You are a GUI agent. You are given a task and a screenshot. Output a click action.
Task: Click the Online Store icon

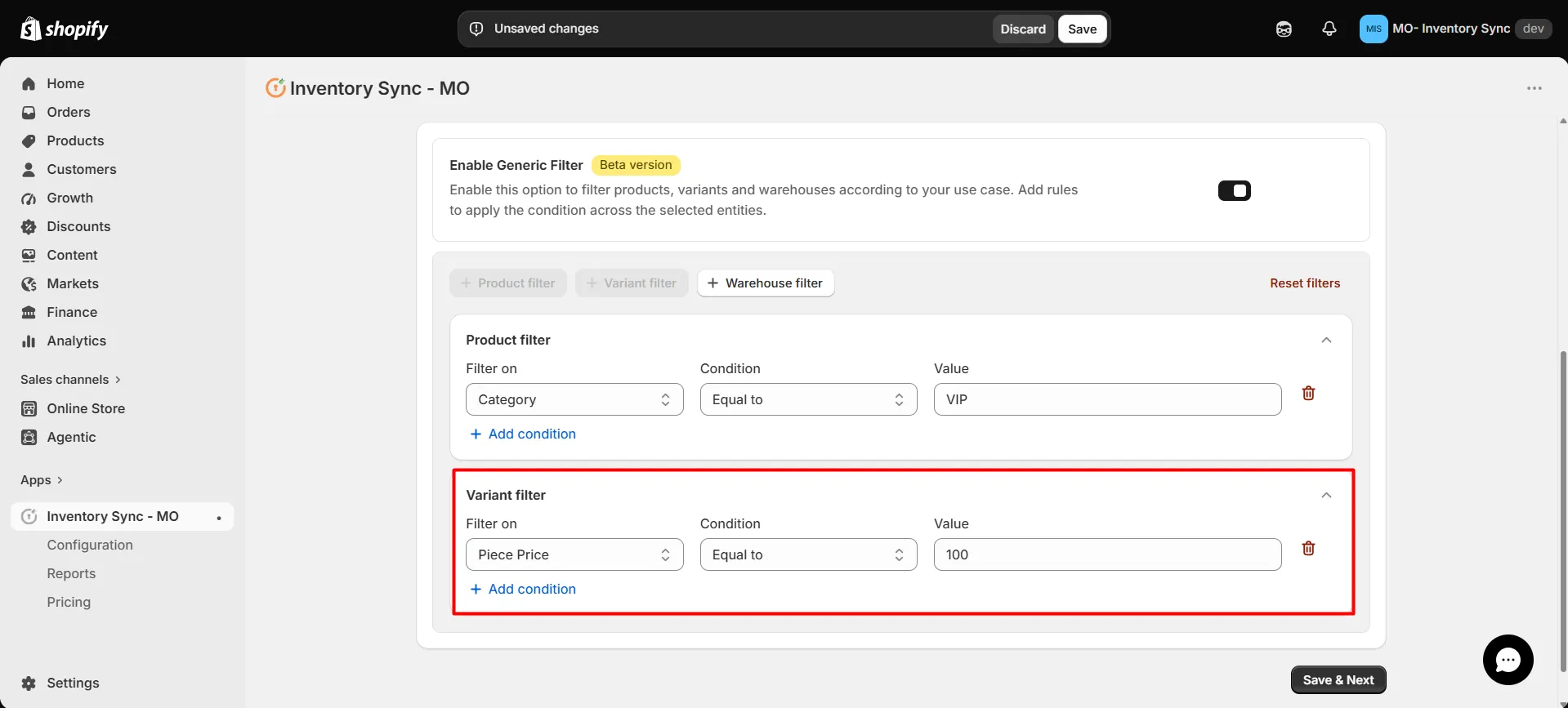pyautogui.click(x=29, y=408)
